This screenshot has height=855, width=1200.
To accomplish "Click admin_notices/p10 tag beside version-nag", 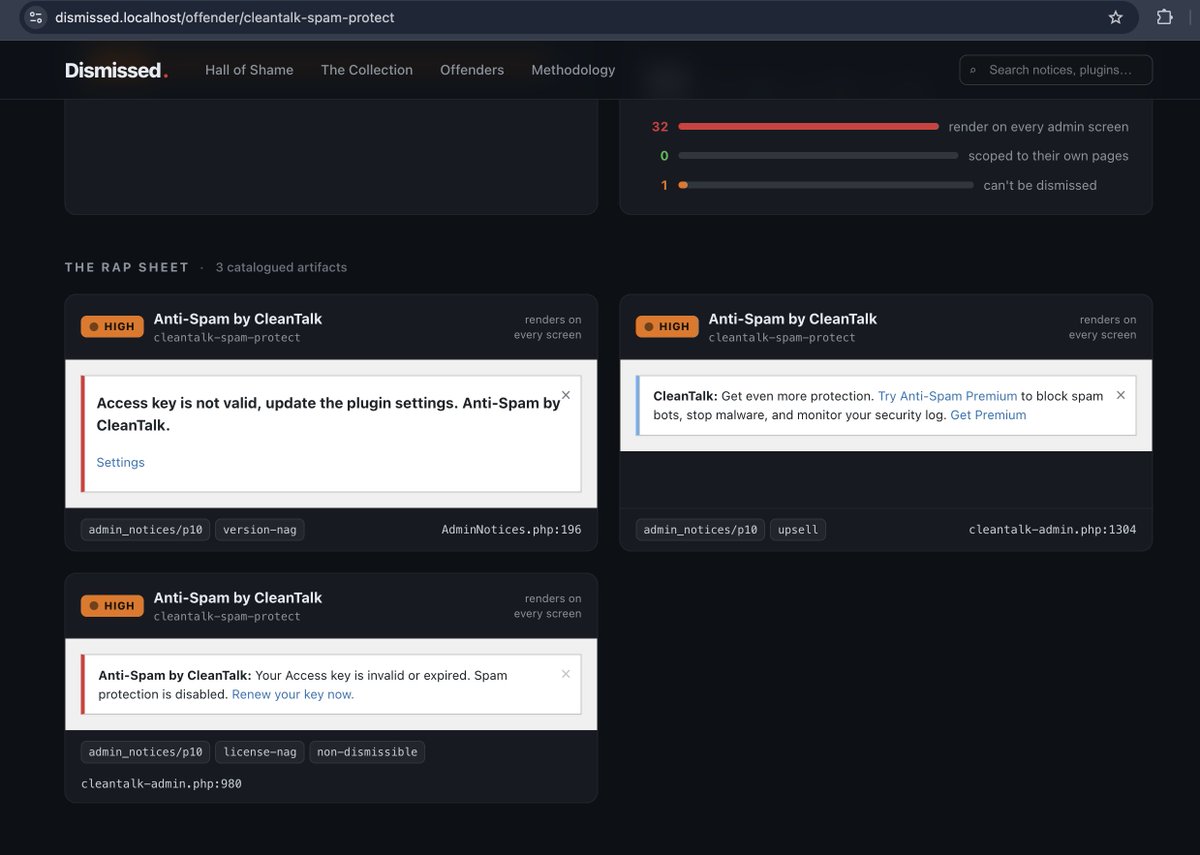I will [146, 530].
